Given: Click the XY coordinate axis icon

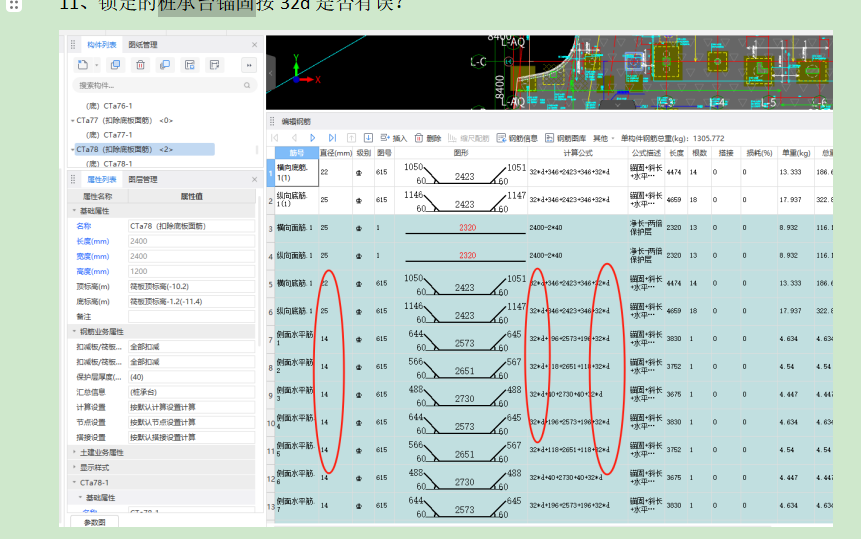Looking at the screenshot, I should click(303, 71).
